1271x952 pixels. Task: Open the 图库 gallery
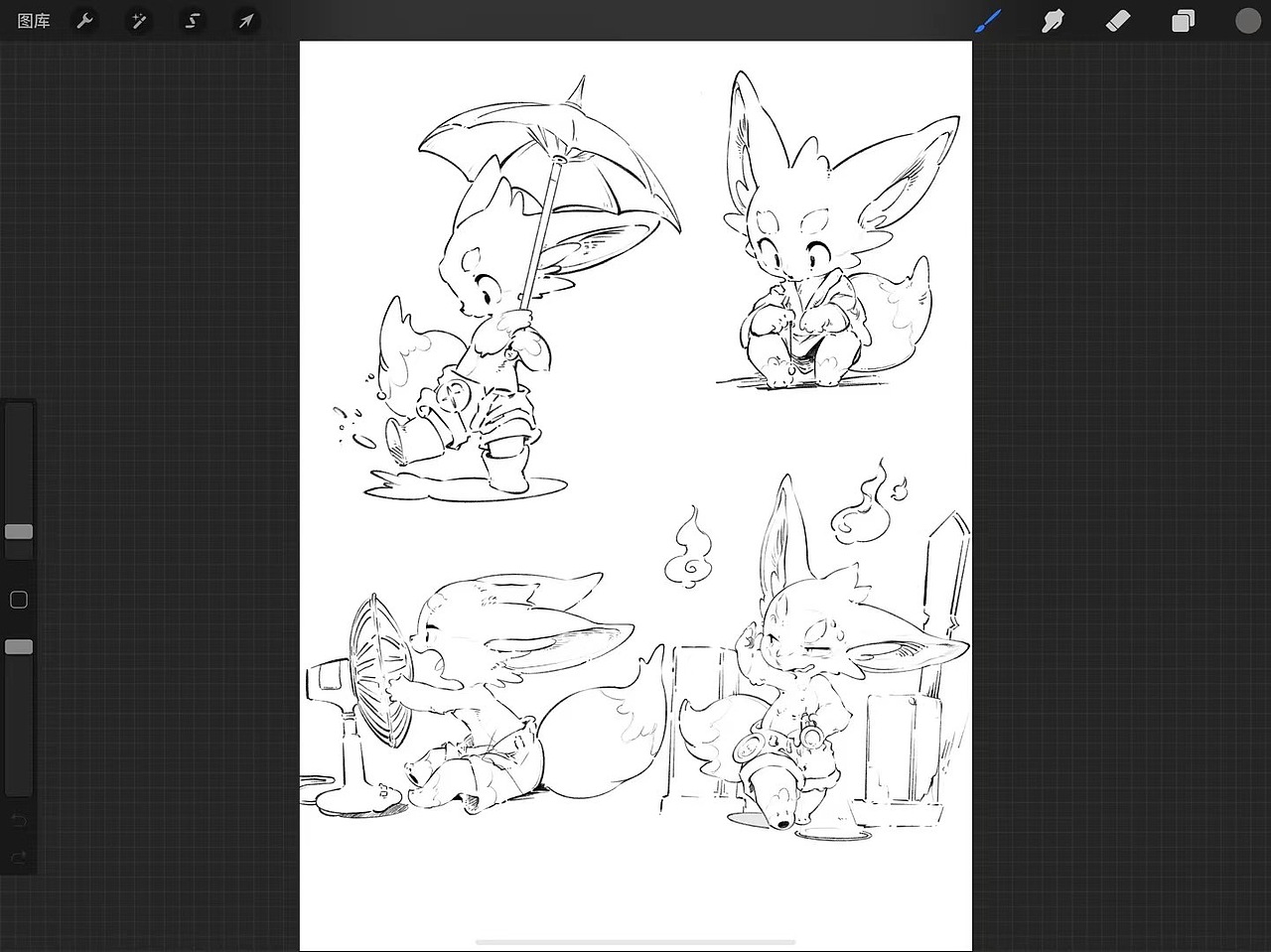pyautogui.click(x=34, y=21)
